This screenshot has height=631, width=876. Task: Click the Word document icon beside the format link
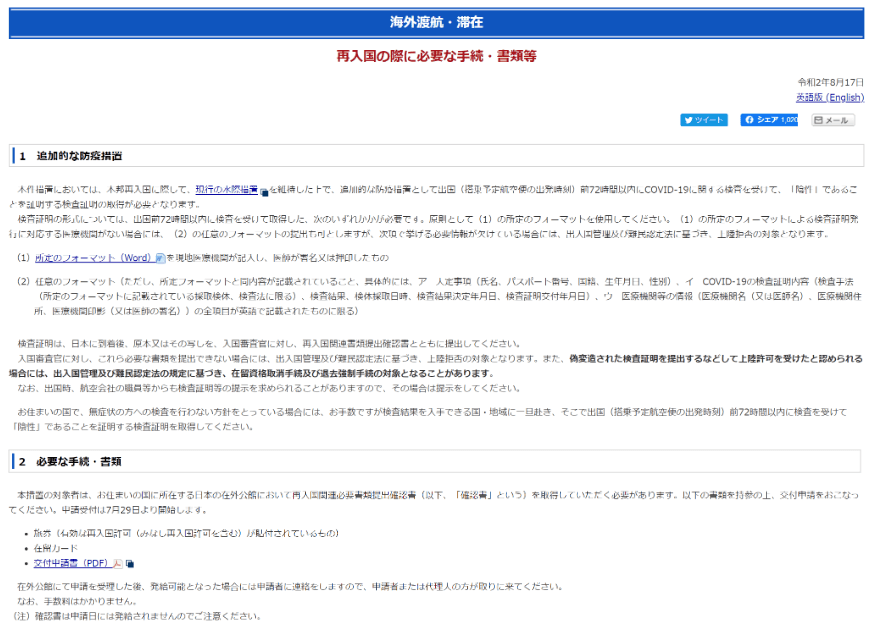point(160,258)
